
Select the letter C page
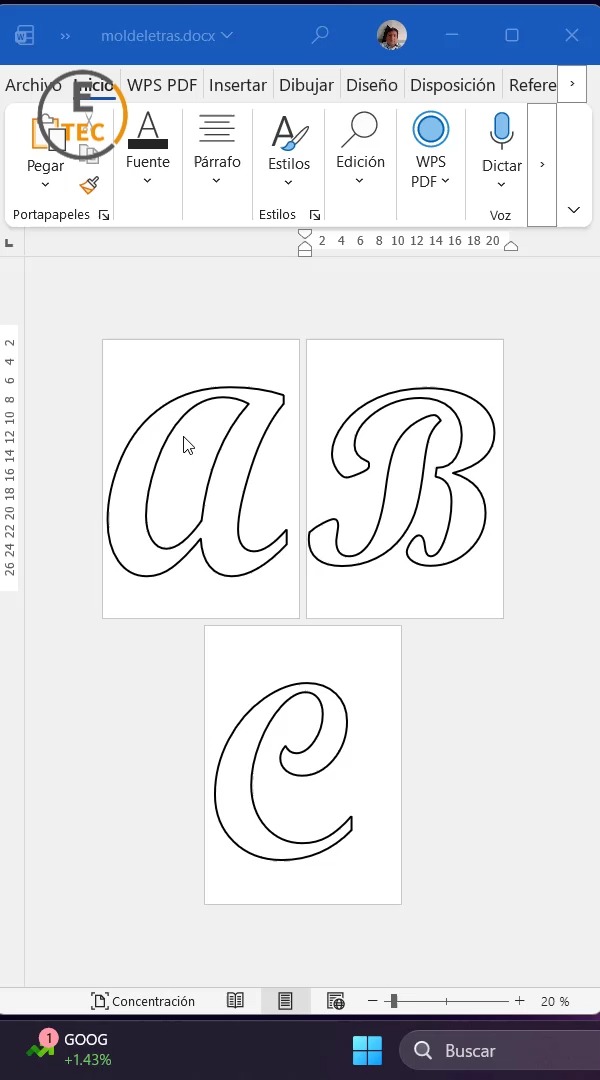point(303,765)
